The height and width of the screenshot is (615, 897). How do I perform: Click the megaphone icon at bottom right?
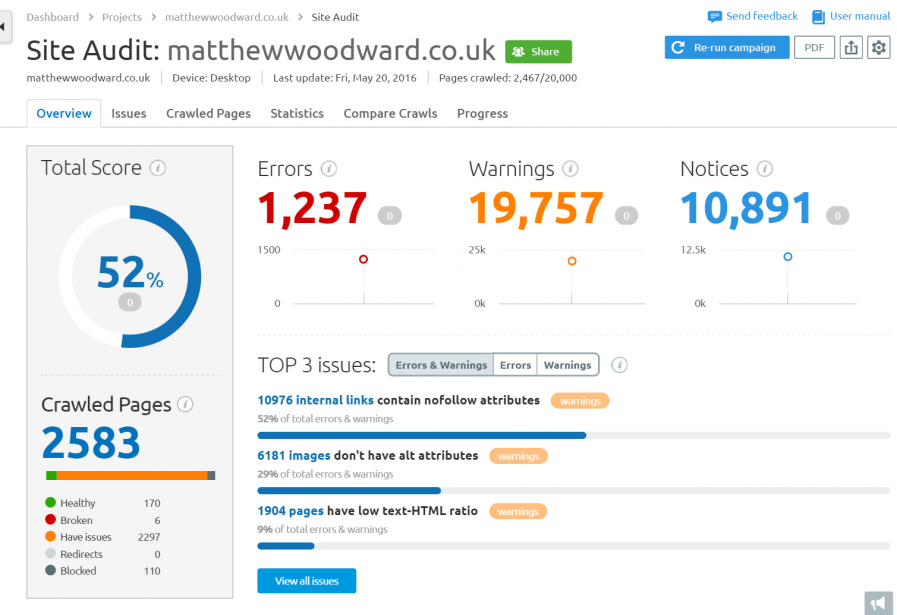[879, 603]
